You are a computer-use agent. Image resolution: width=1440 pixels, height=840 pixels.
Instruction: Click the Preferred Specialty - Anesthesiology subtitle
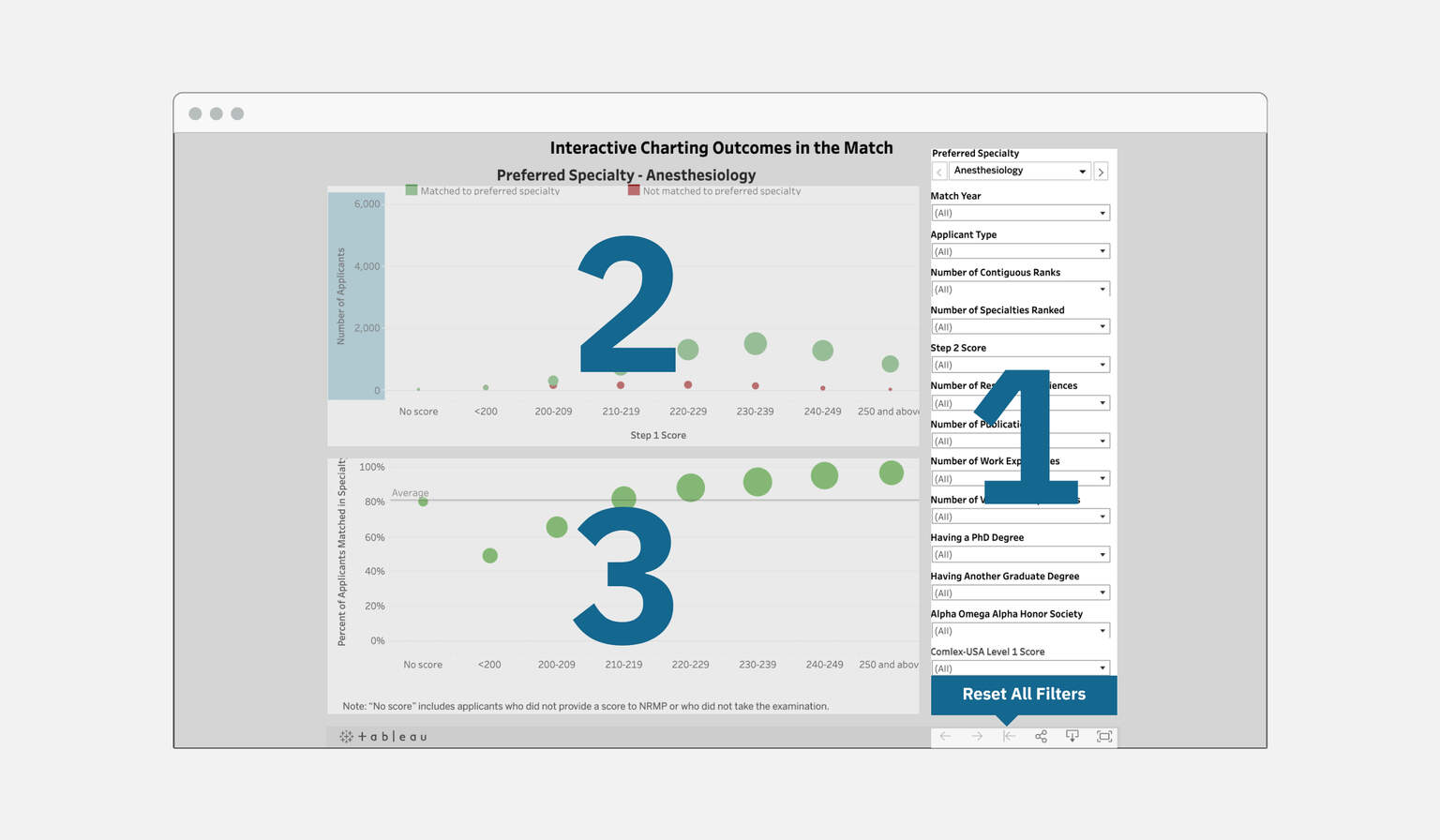(x=626, y=175)
